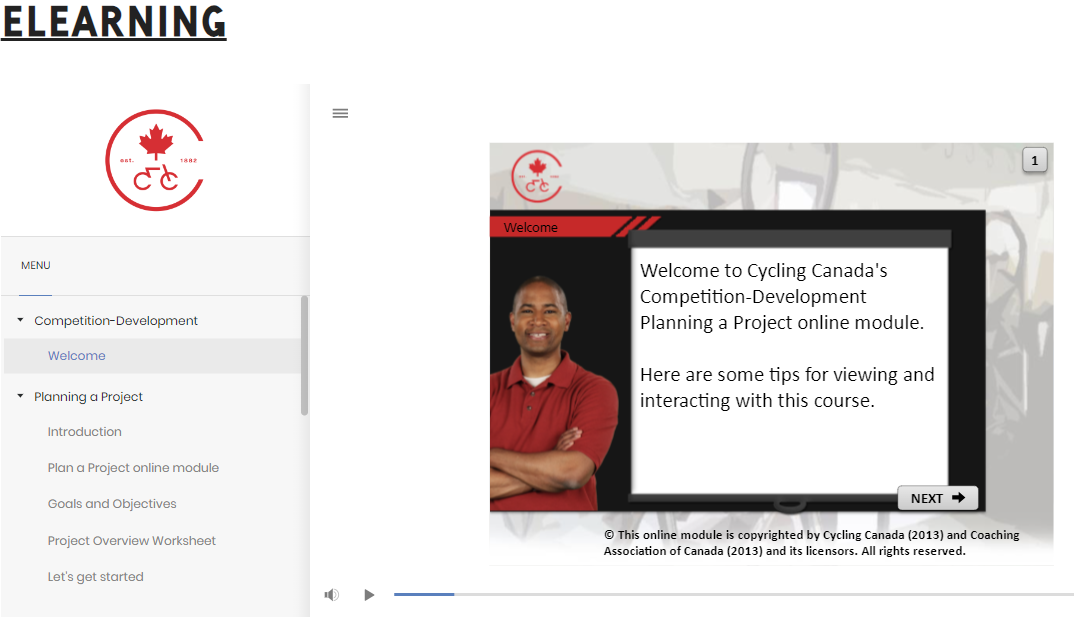The height and width of the screenshot is (617, 1074).
Task: Click the sidebar menu scrollbar
Action: point(304,355)
